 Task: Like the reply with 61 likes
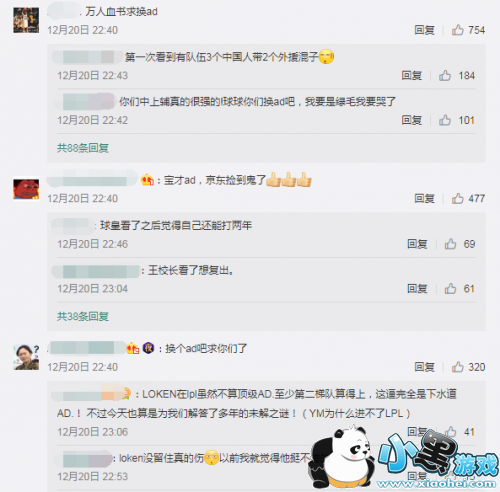(450, 288)
